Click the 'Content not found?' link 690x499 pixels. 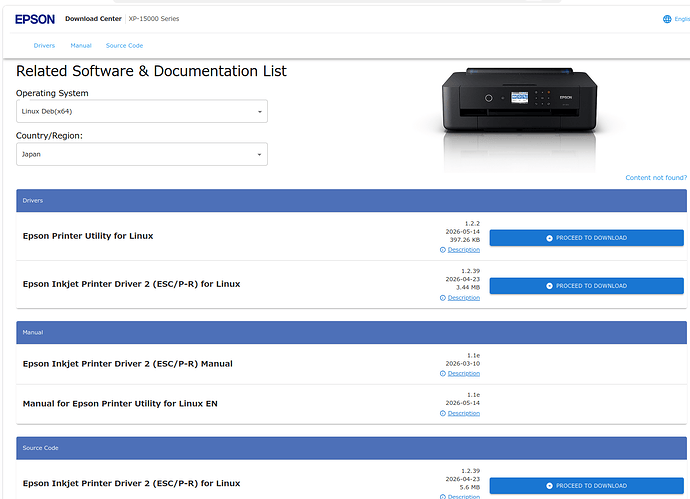tap(656, 177)
